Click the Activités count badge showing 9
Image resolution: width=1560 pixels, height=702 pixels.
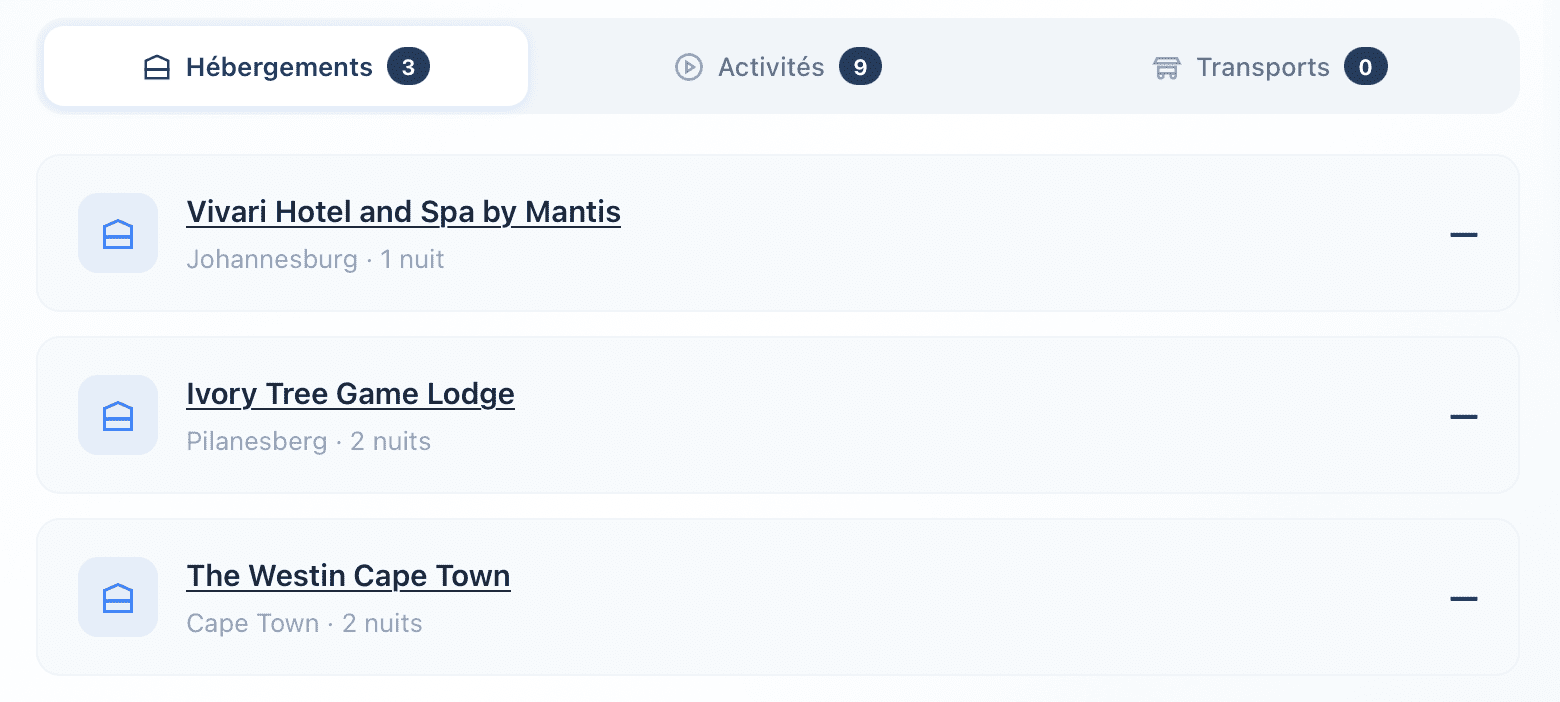860,67
